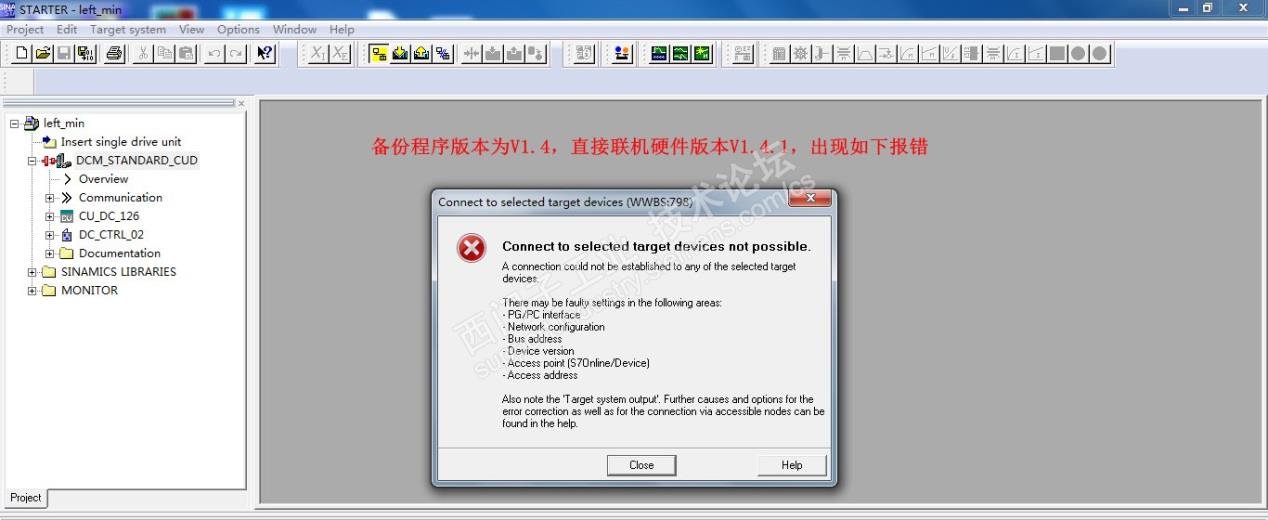
Task: Click the Load project to PG icon
Action: pyautogui.click(x=421, y=54)
